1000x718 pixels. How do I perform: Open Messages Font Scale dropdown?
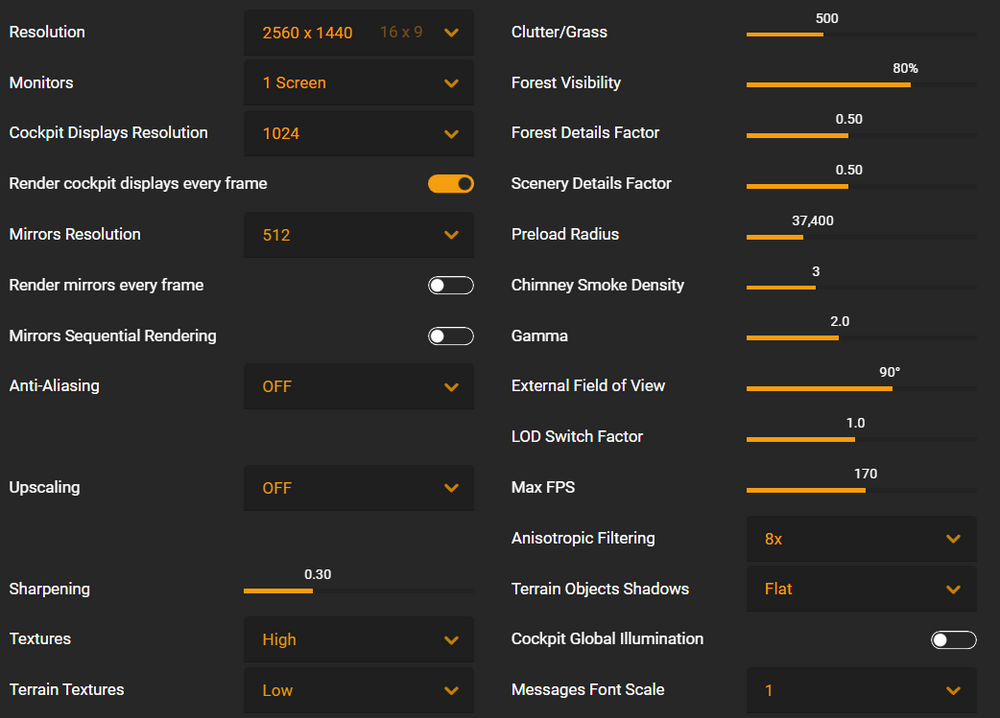[x=861, y=690]
